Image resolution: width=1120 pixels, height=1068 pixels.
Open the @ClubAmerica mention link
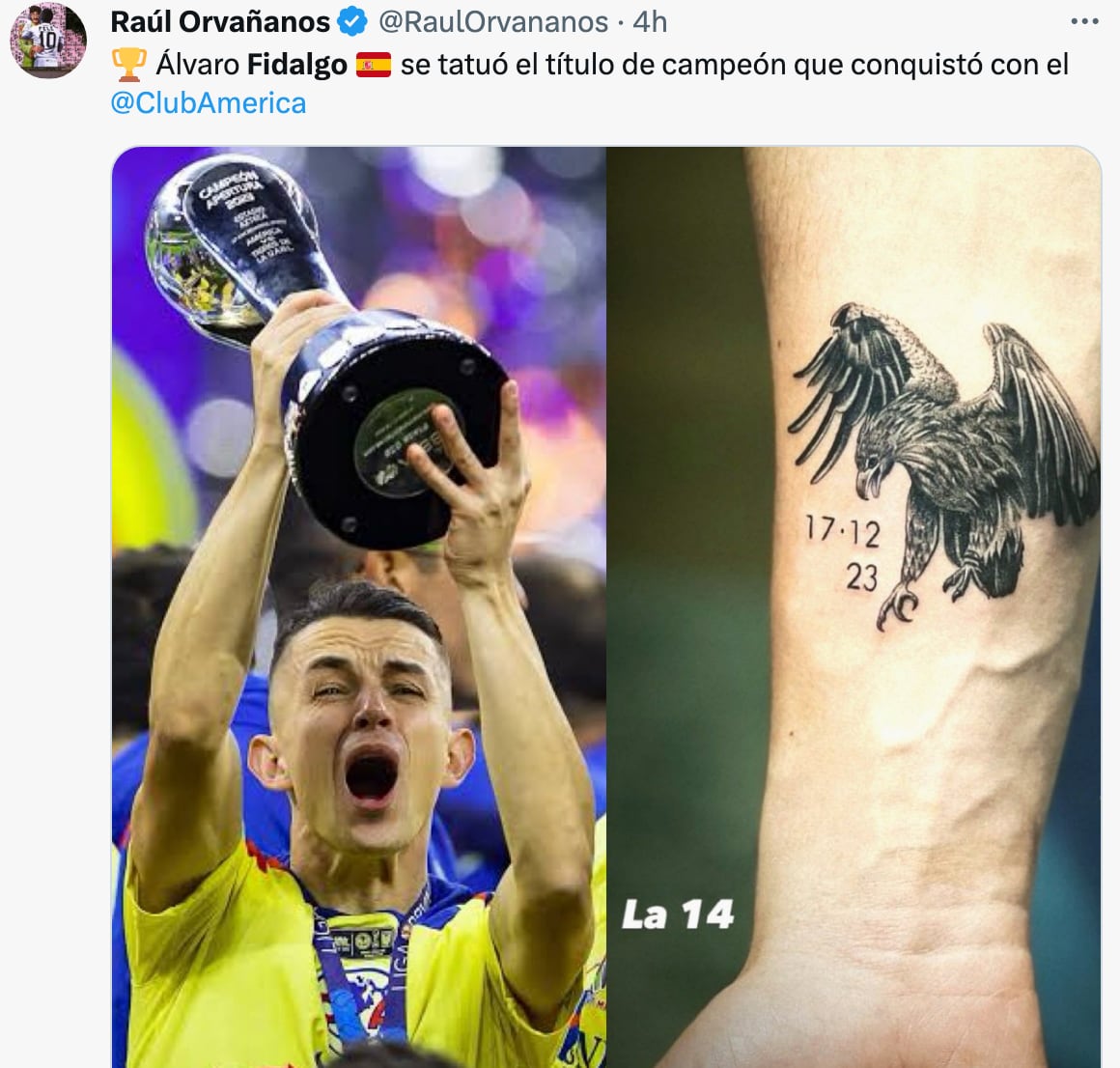click(209, 103)
